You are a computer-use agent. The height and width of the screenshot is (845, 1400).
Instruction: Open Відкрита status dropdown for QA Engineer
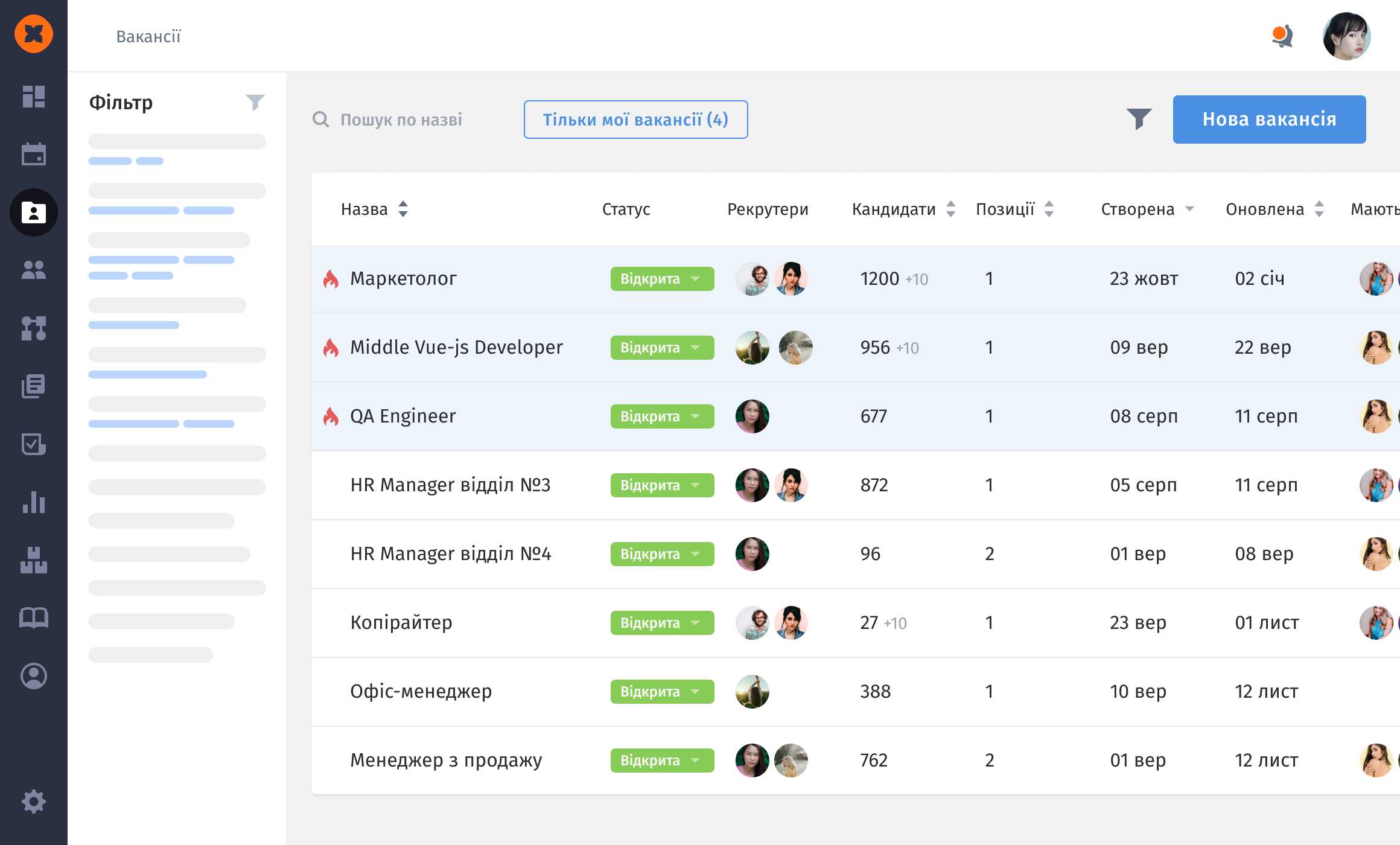click(662, 416)
